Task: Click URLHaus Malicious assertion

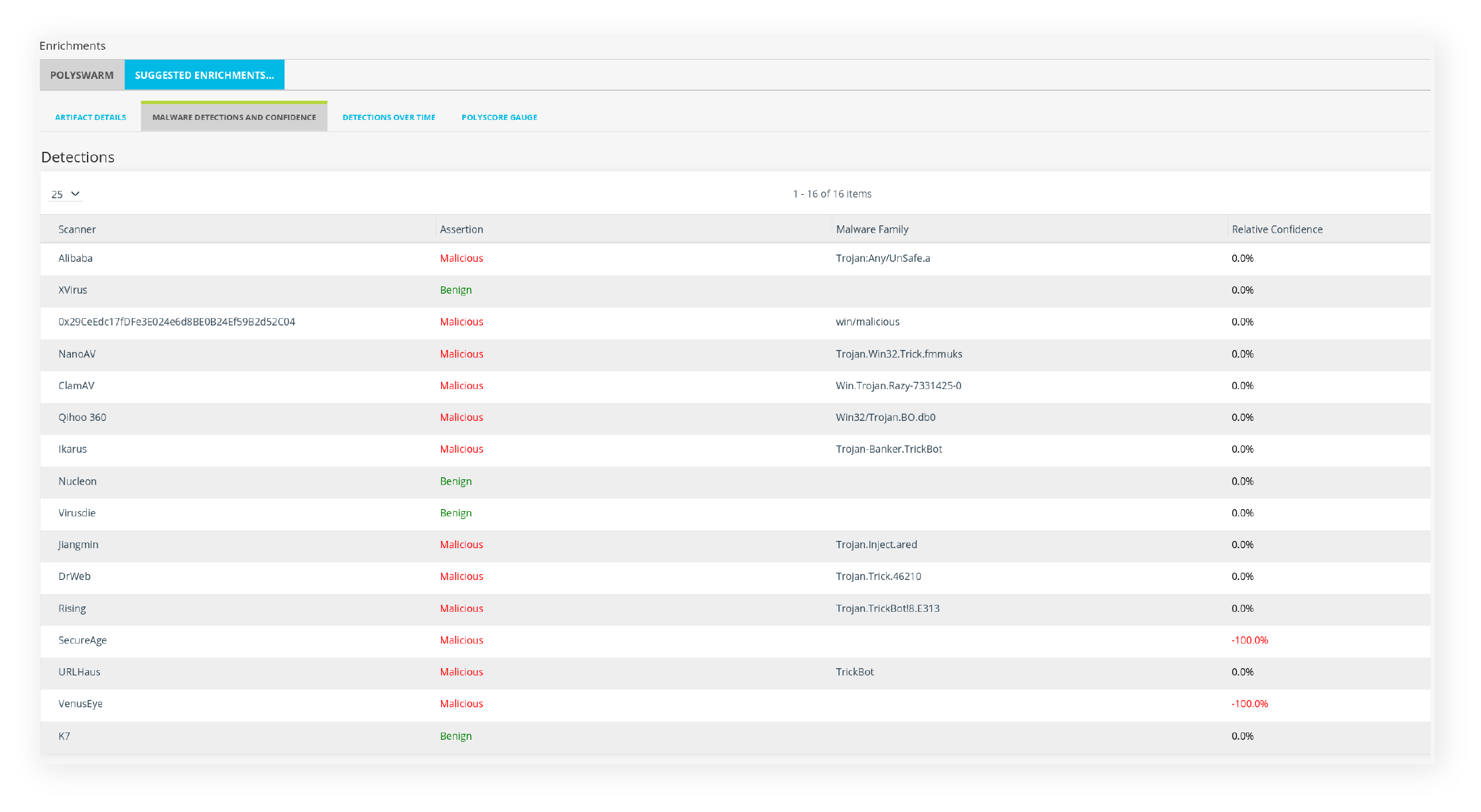Action: (462, 672)
